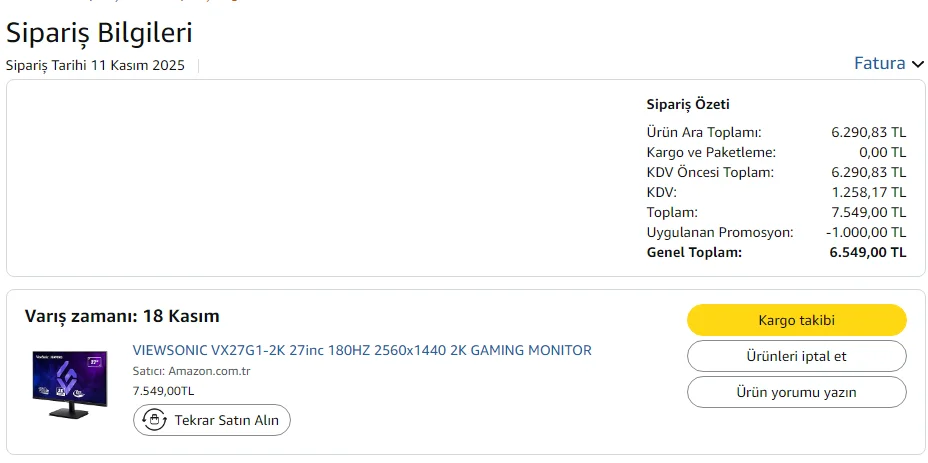Viewport: 928px width, 463px height.
Task: Open the Fatura invoice dropdown
Action: (880, 64)
